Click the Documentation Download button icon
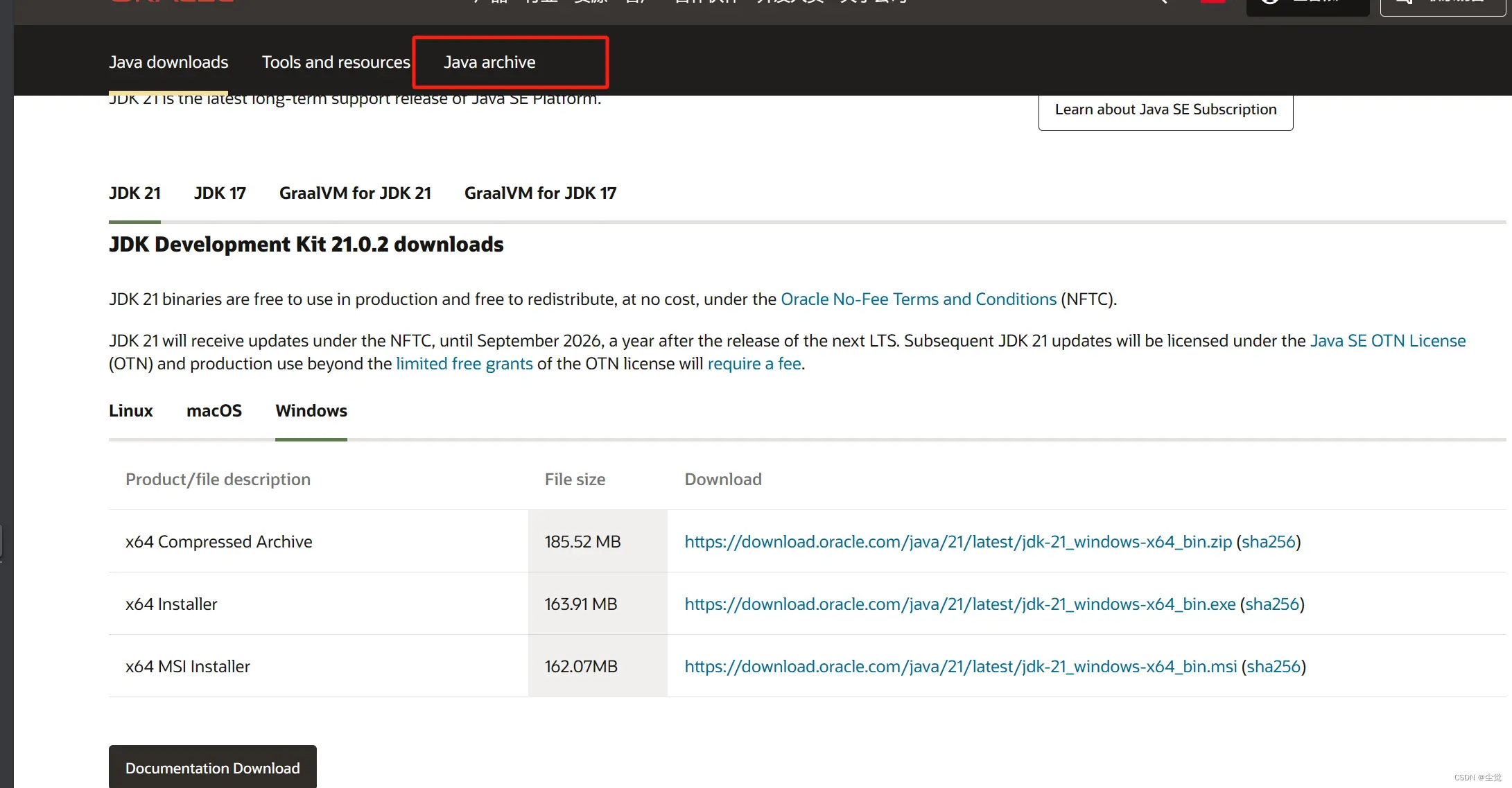 pos(213,768)
